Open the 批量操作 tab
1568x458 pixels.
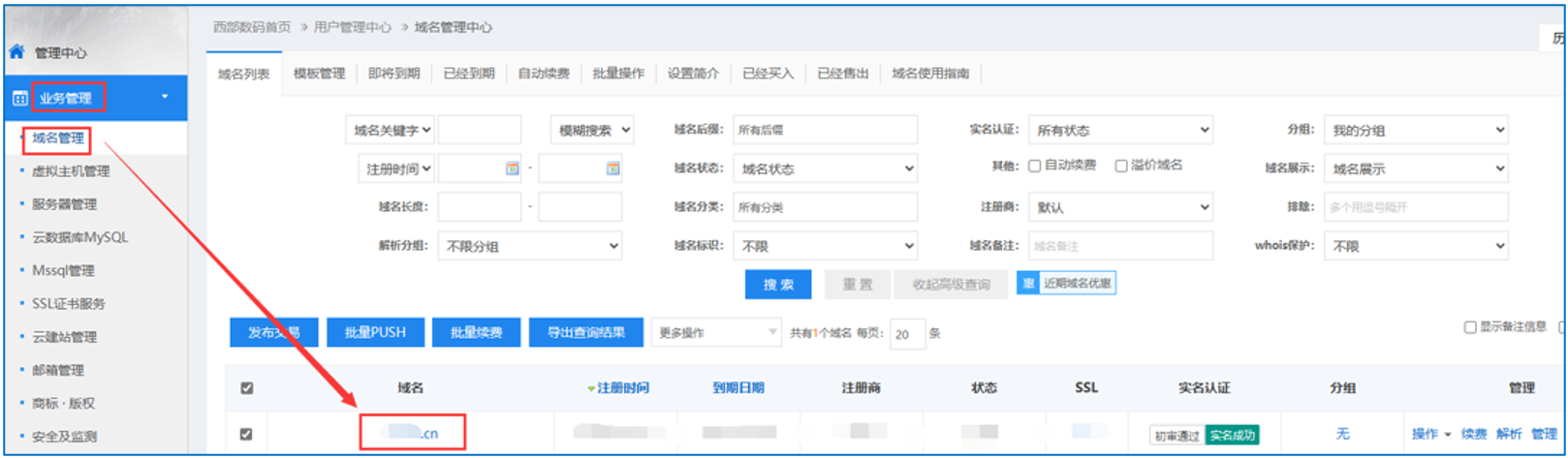618,74
